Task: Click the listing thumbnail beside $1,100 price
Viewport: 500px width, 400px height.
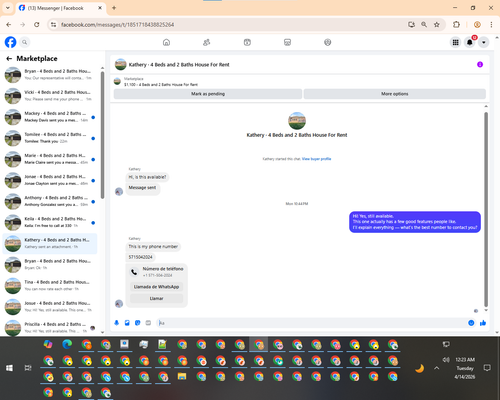Action: (x=117, y=81)
